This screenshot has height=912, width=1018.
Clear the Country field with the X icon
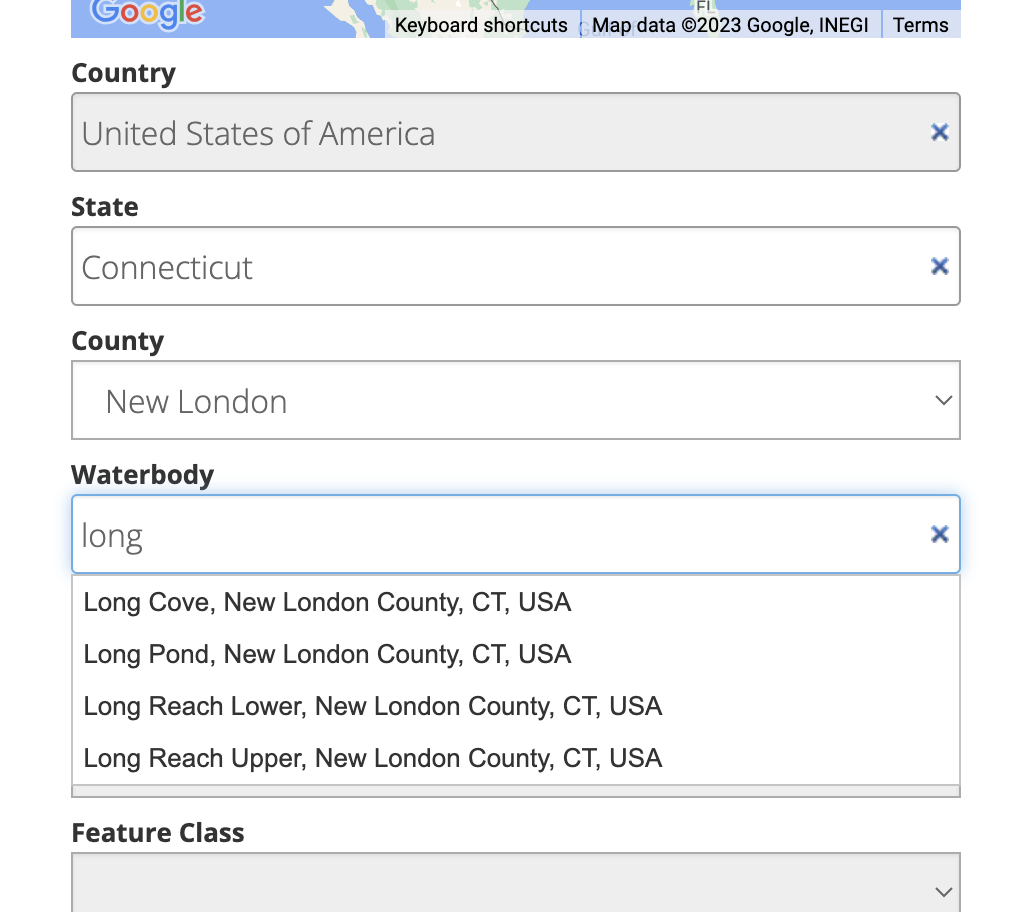pos(939,132)
